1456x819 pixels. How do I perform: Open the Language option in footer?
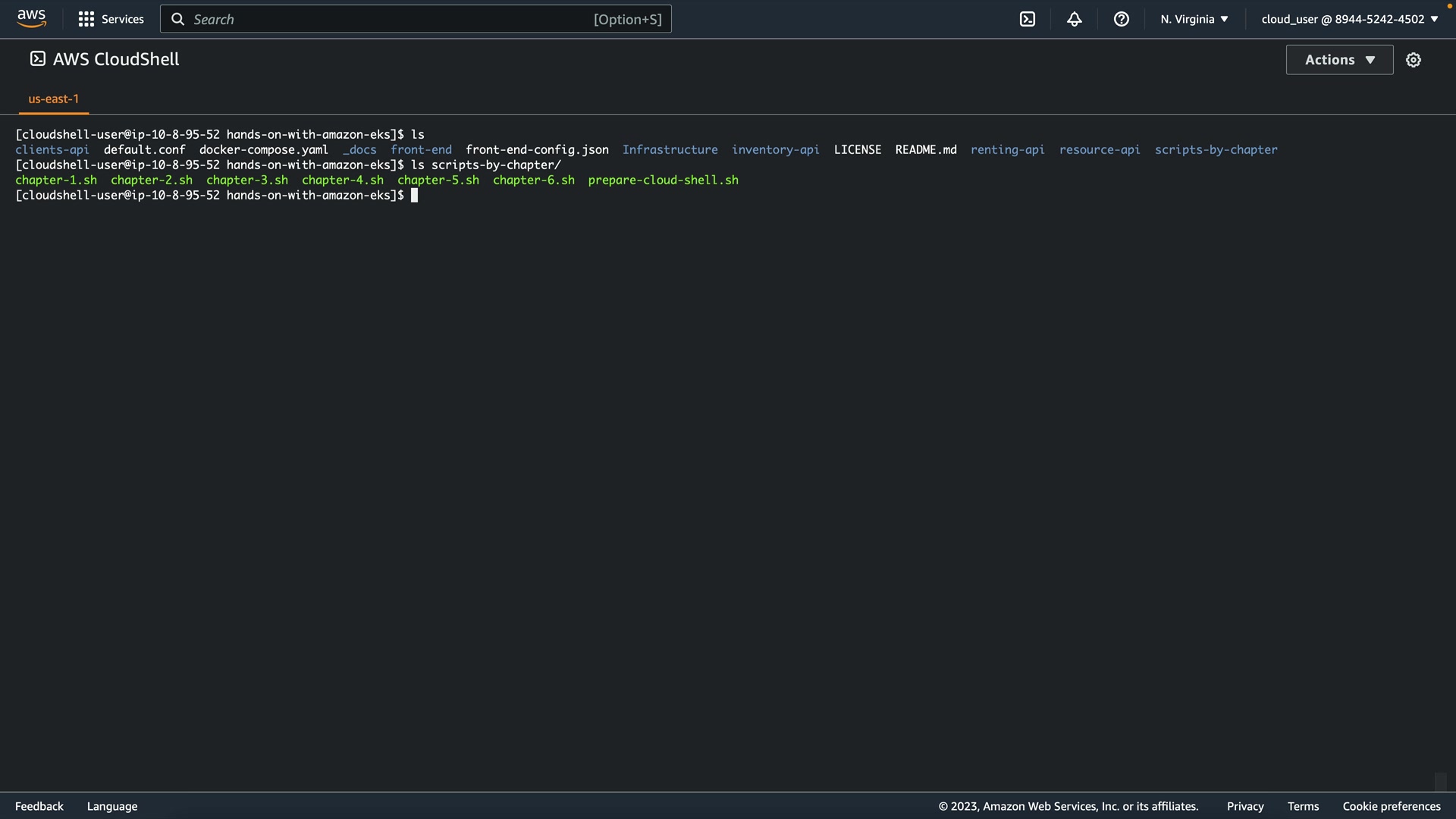point(112,806)
